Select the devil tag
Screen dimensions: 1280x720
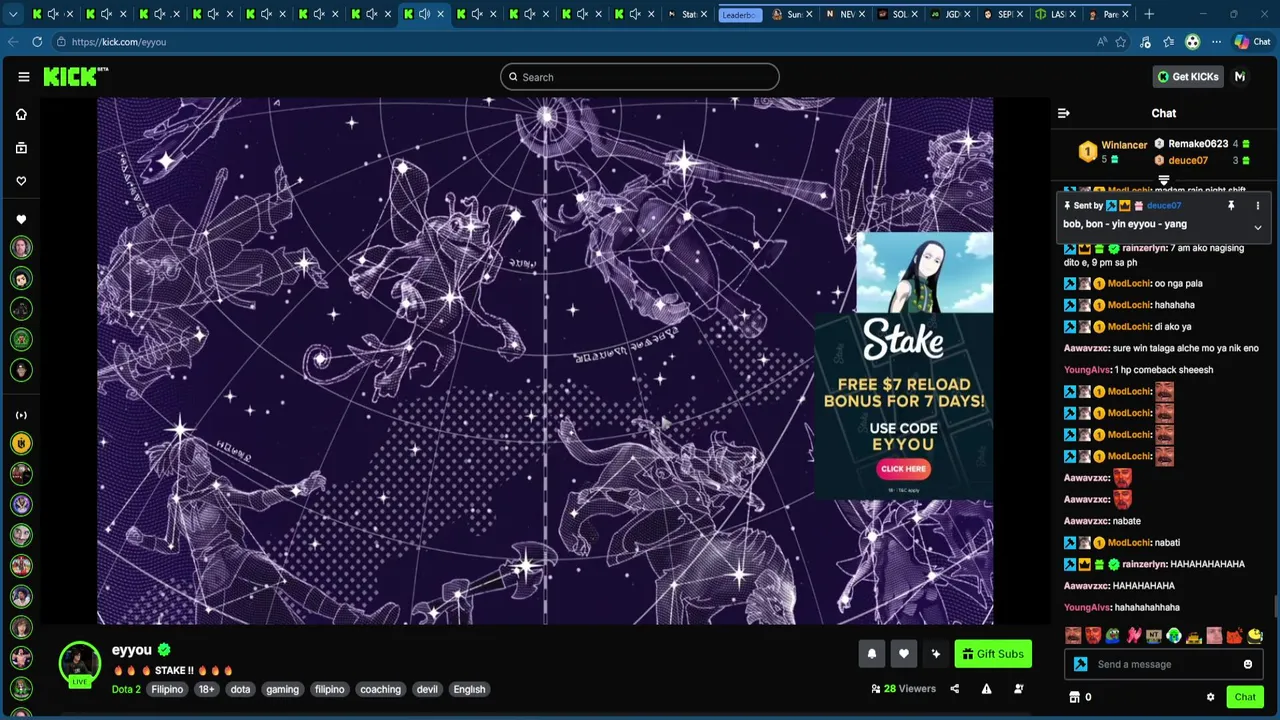click(427, 689)
